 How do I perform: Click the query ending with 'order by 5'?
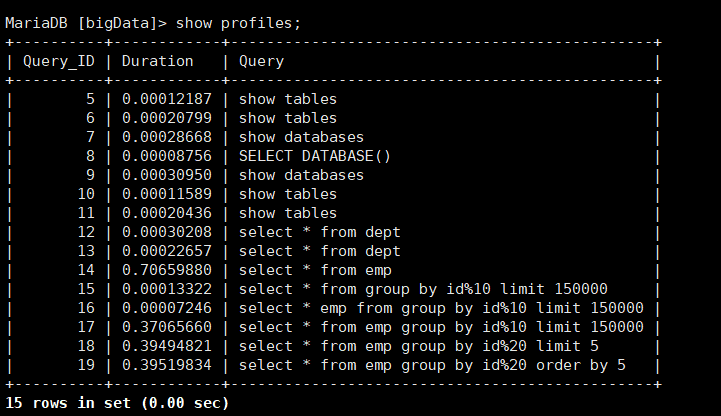coord(432,365)
